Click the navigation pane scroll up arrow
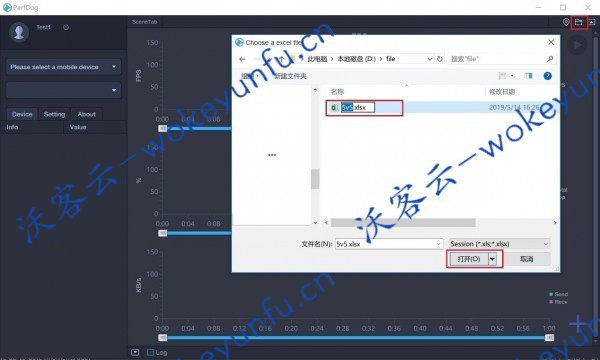Viewport: 600px width, 360px height. point(315,90)
